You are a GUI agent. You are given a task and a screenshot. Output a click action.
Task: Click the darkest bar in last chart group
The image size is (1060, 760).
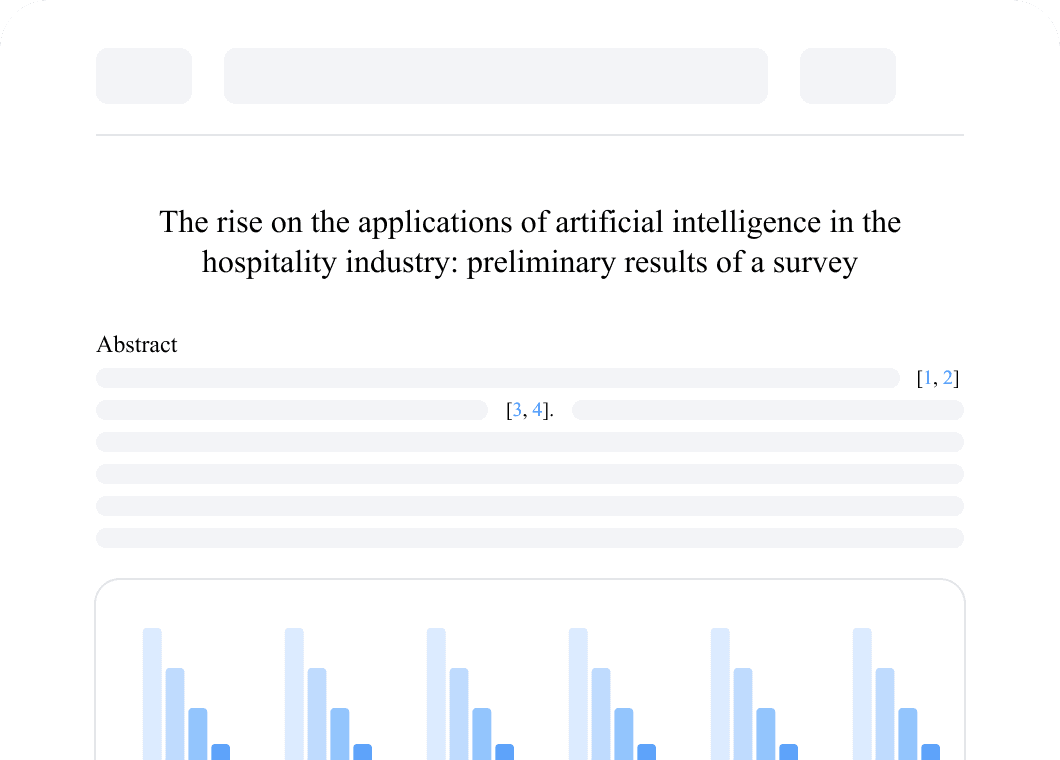(x=931, y=752)
